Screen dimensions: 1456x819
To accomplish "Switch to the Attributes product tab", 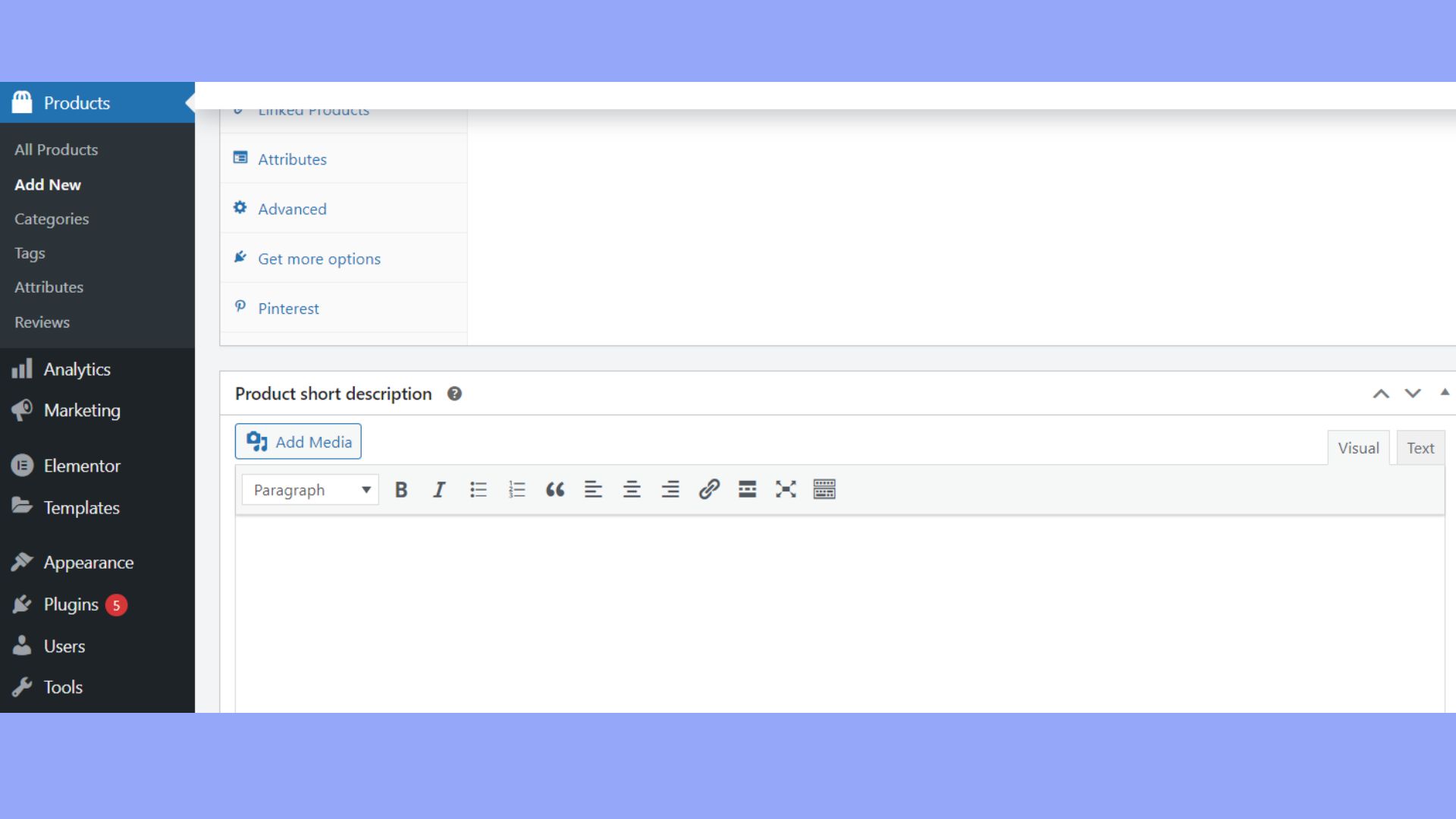I will tap(293, 159).
